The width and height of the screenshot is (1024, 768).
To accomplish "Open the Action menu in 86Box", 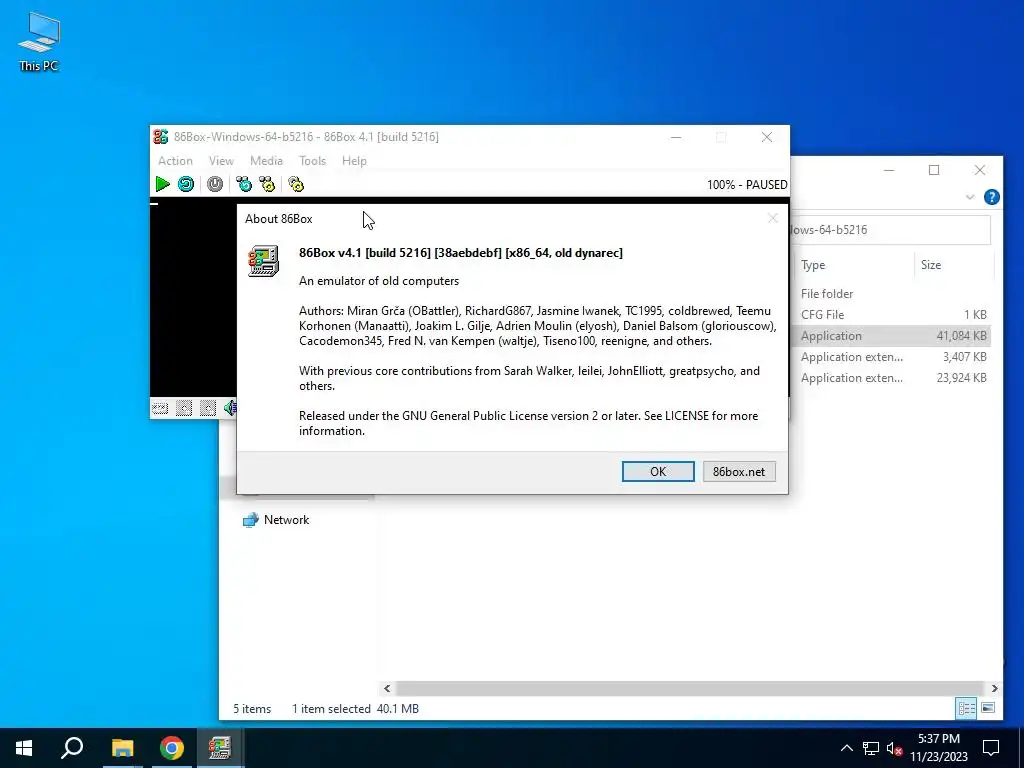I will [175, 161].
